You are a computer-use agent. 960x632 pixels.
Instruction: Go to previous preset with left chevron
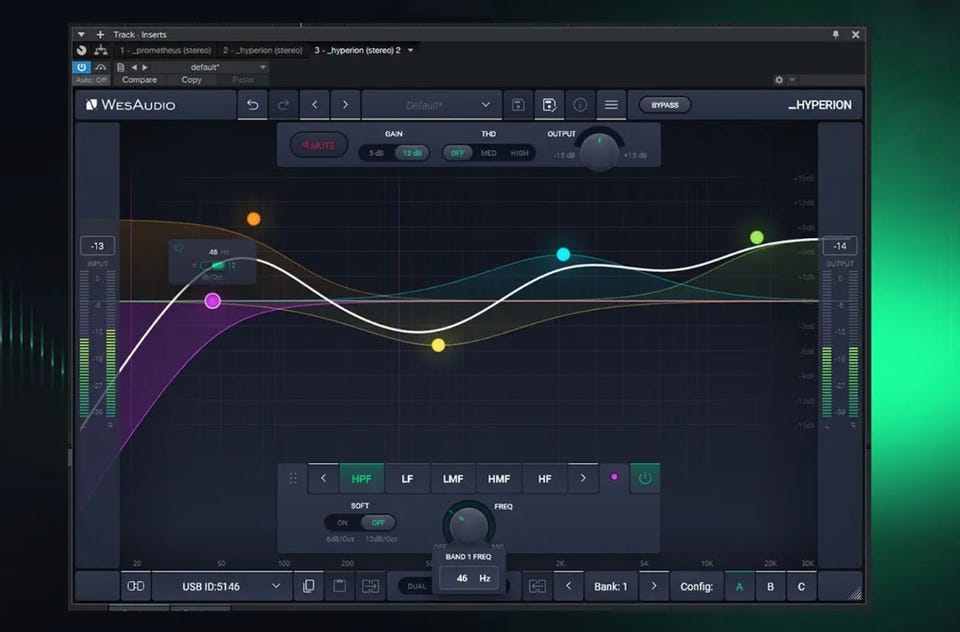315,105
